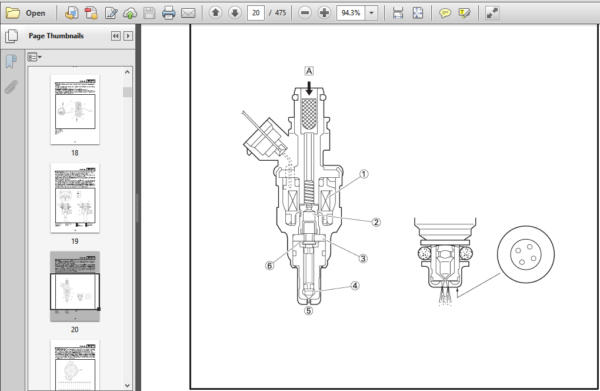Image resolution: width=600 pixels, height=391 pixels.
Task: Add a sticky note comment
Action: (x=445, y=13)
